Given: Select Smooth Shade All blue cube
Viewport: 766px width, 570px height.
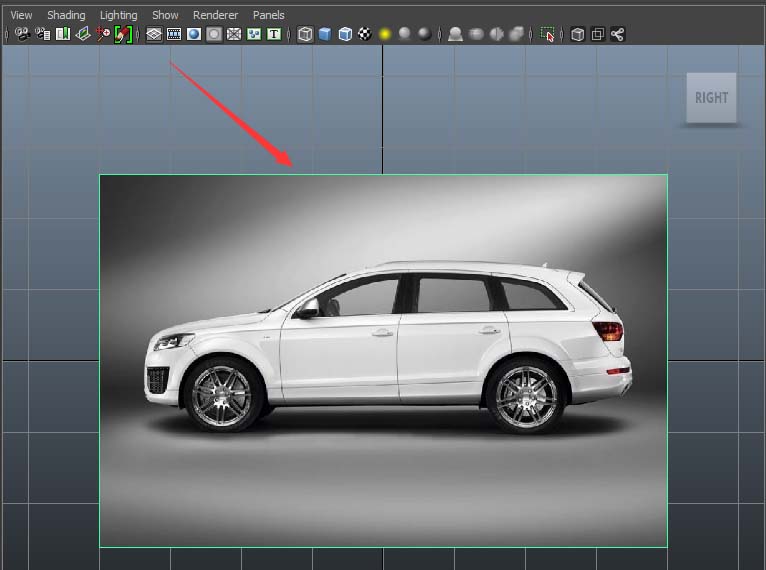Looking at the screenshot, I should click(x=325, y=34).
